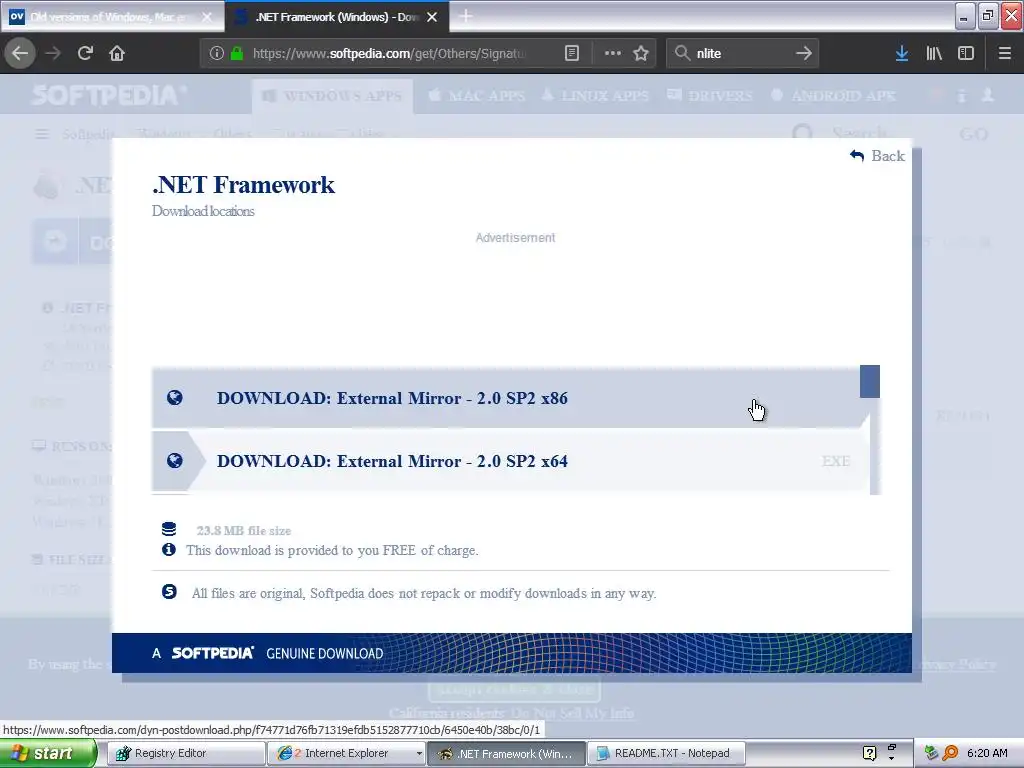Image resolution: width=1024 pixels, height=768 pixels.
Task: Submit the nlite search arrow
Action: coord(804,54)
